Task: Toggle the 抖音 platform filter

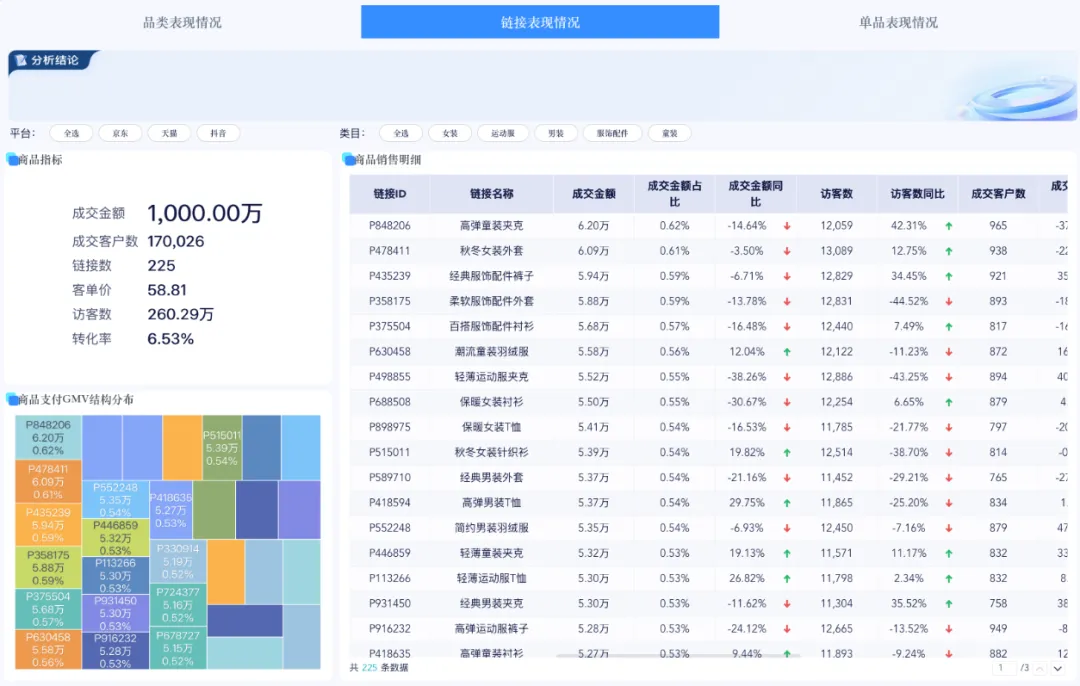Action: click(x=218, y=133)
